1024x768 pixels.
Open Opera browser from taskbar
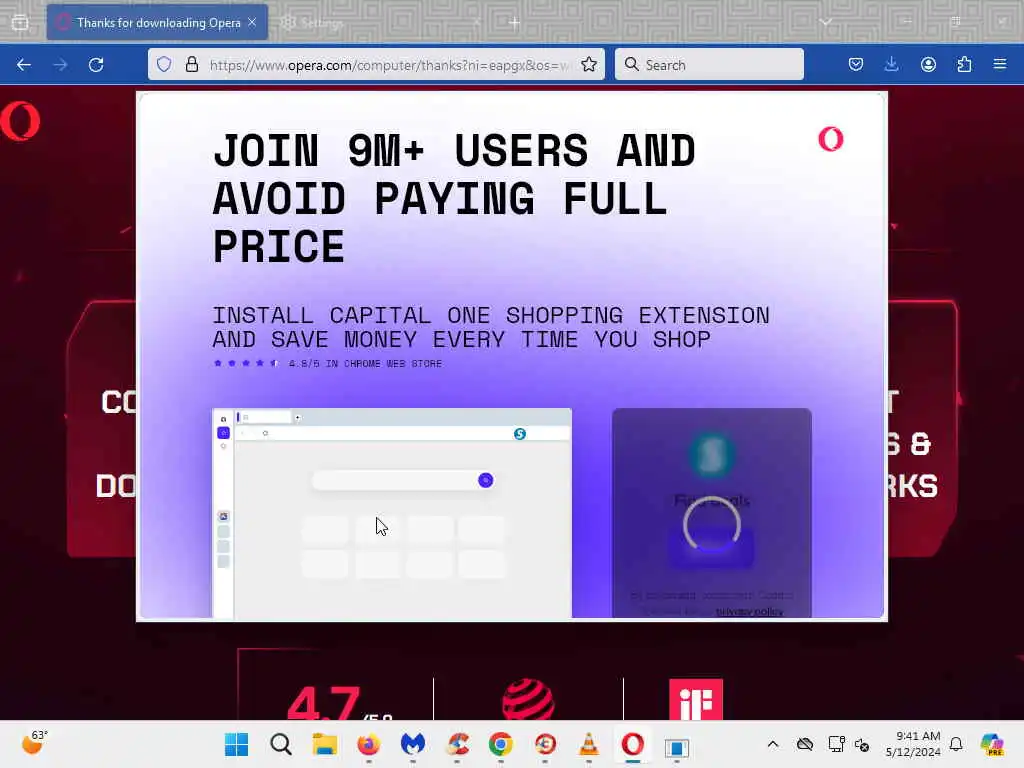point(633,744)
